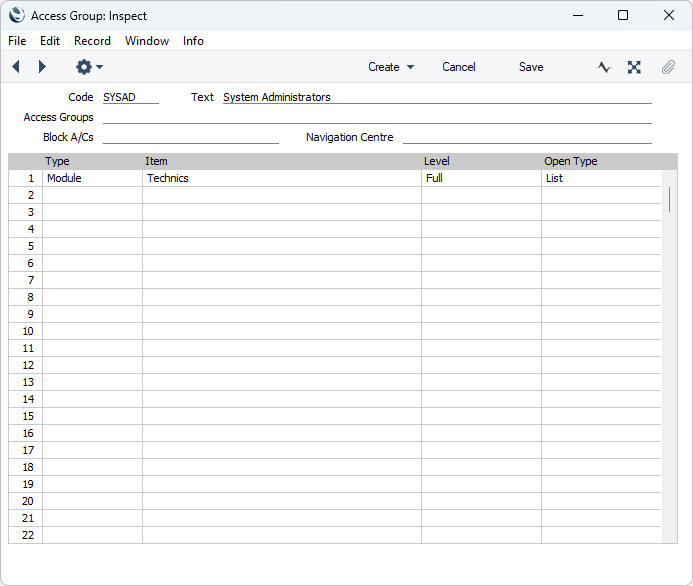Image resolution: width=693 pixels, height=586 pixels.
Task: Select the Technics item cell
Action: (x=282, y=178)
